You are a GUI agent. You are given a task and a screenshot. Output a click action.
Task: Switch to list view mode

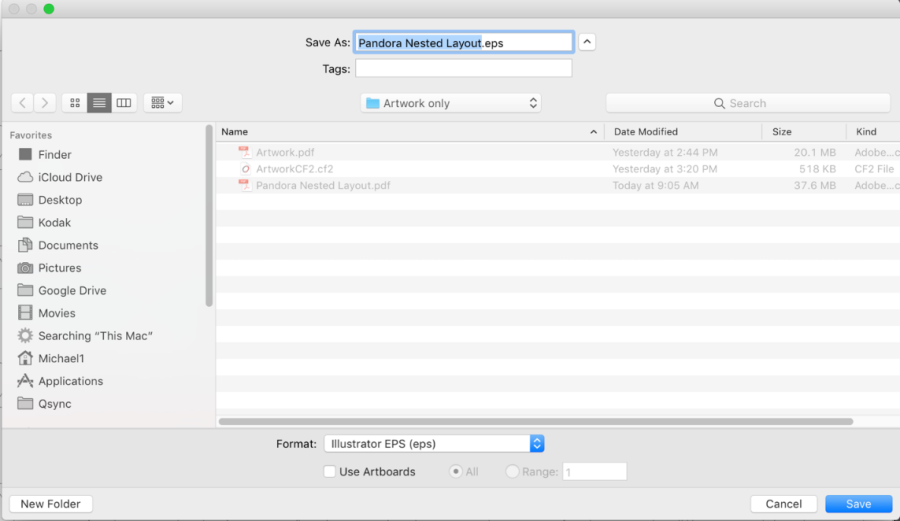99,102
